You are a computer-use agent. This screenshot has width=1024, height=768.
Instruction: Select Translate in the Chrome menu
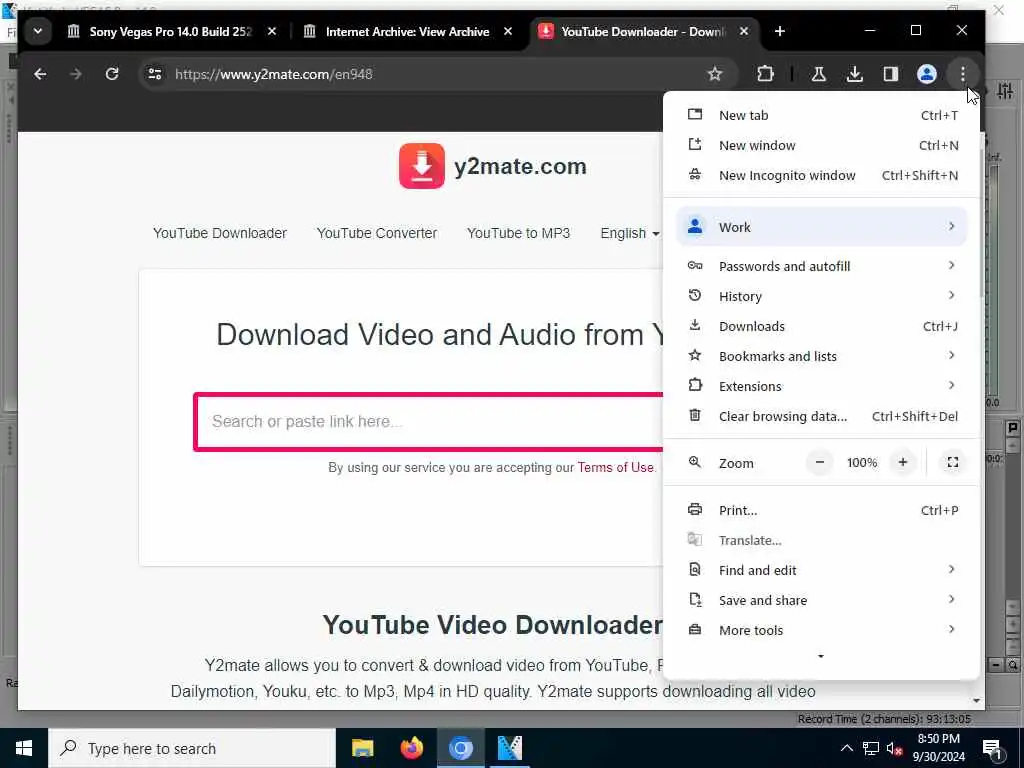click(822, 540)
